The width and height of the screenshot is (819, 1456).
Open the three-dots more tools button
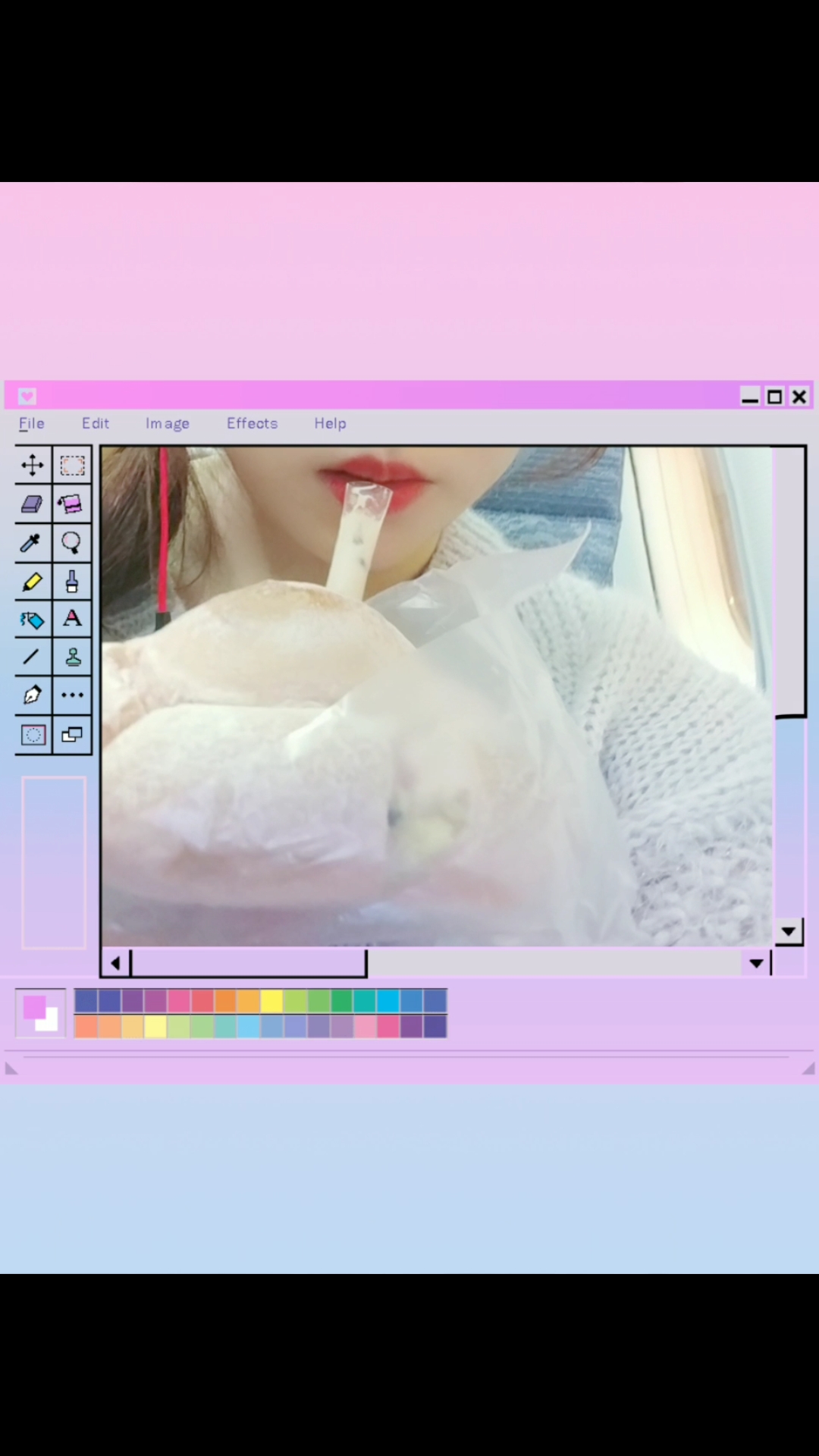72,695
